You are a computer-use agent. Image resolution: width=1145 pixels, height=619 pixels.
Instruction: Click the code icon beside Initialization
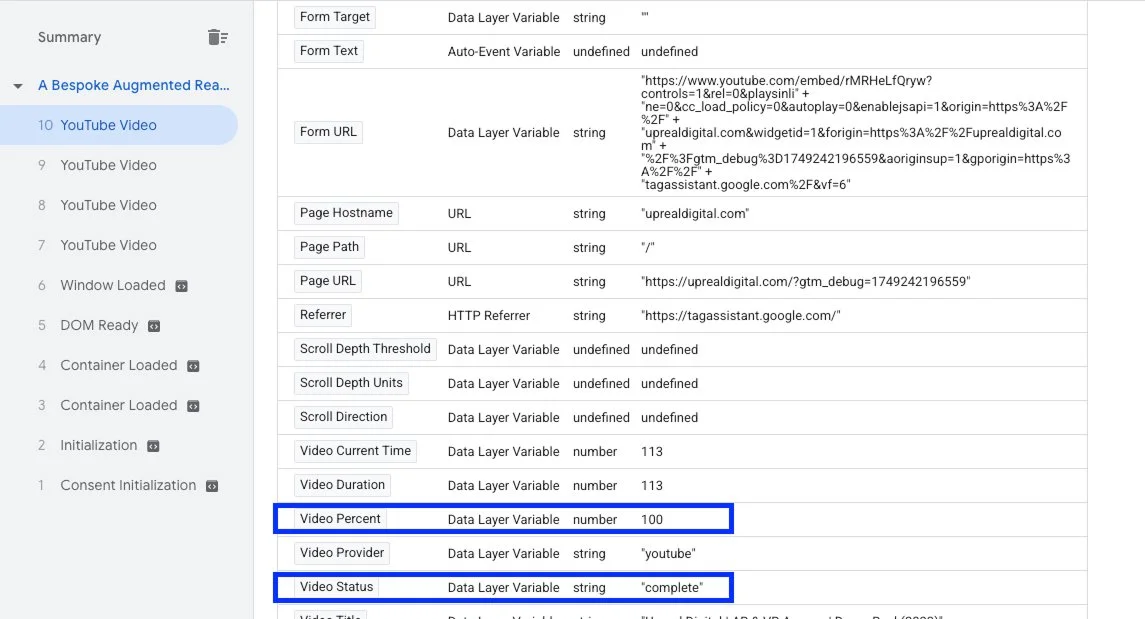coord(153,446)
